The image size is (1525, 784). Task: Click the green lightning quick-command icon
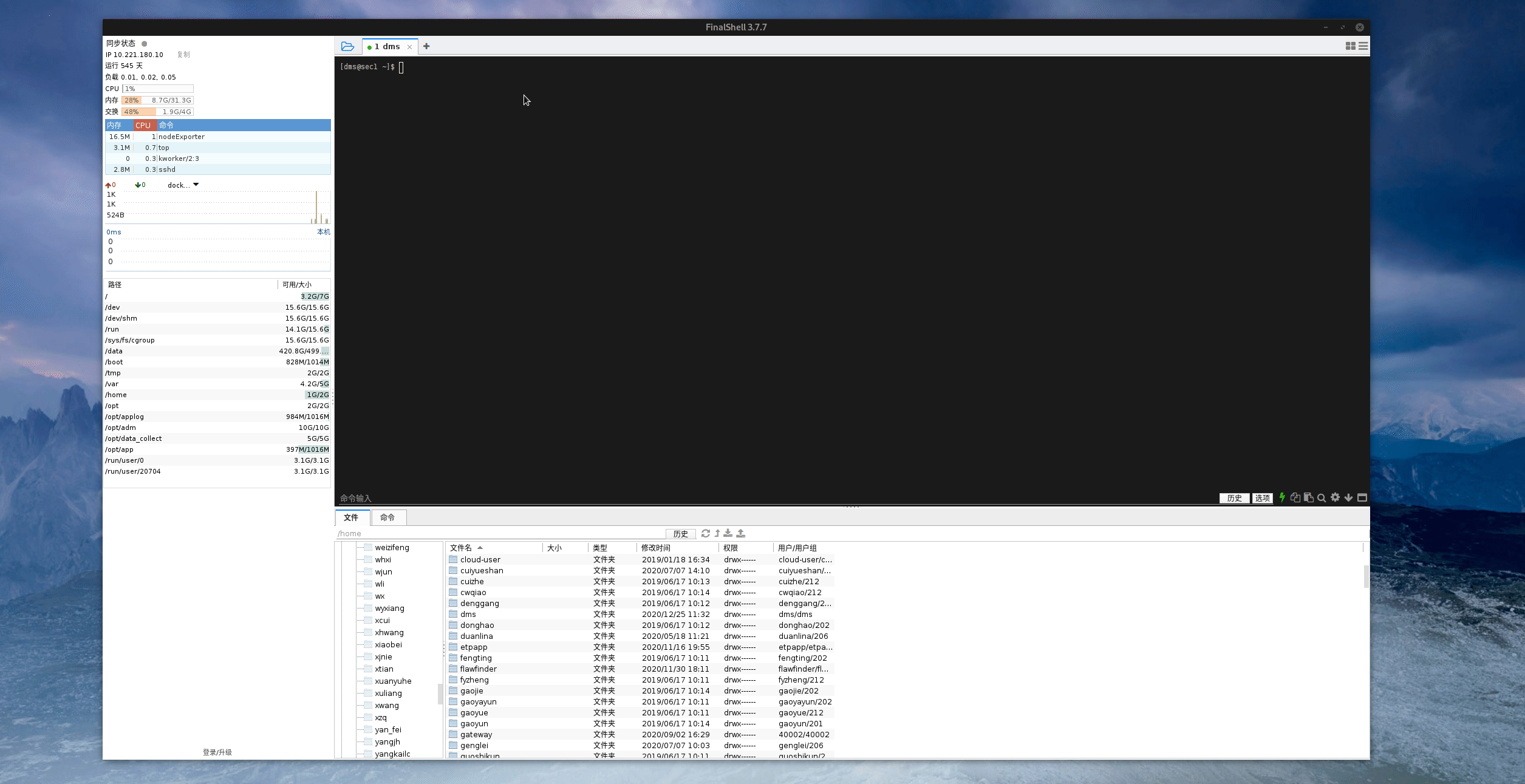1282,497
